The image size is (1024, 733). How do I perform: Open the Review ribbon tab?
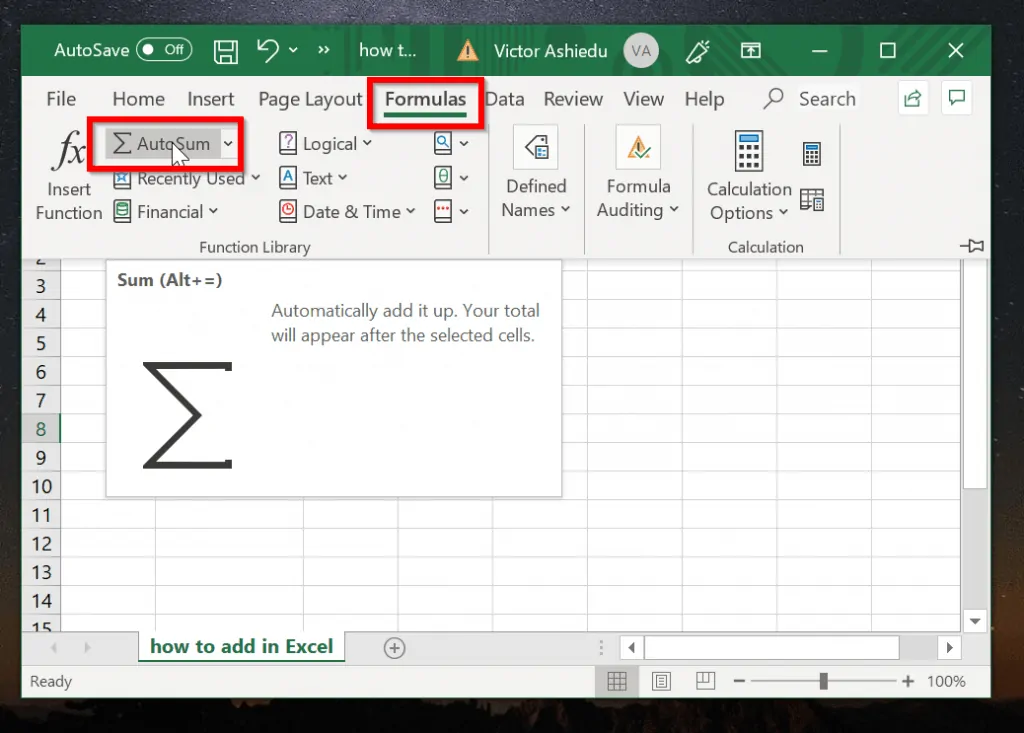coord(573,99)
